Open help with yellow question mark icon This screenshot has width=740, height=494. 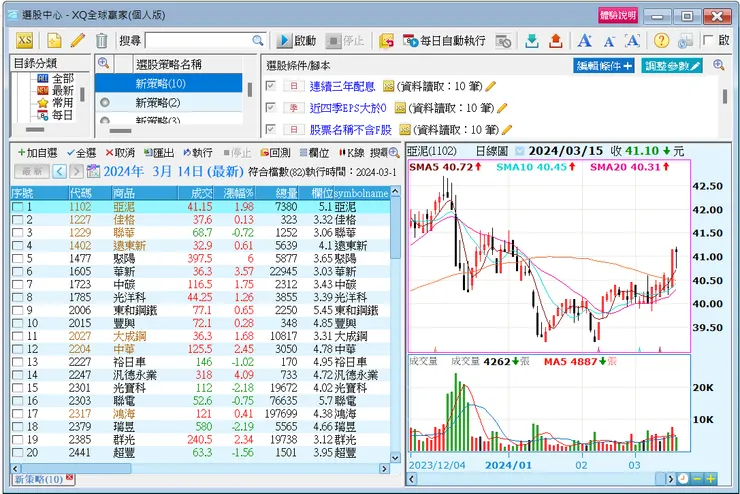click(x=661, y=41)
